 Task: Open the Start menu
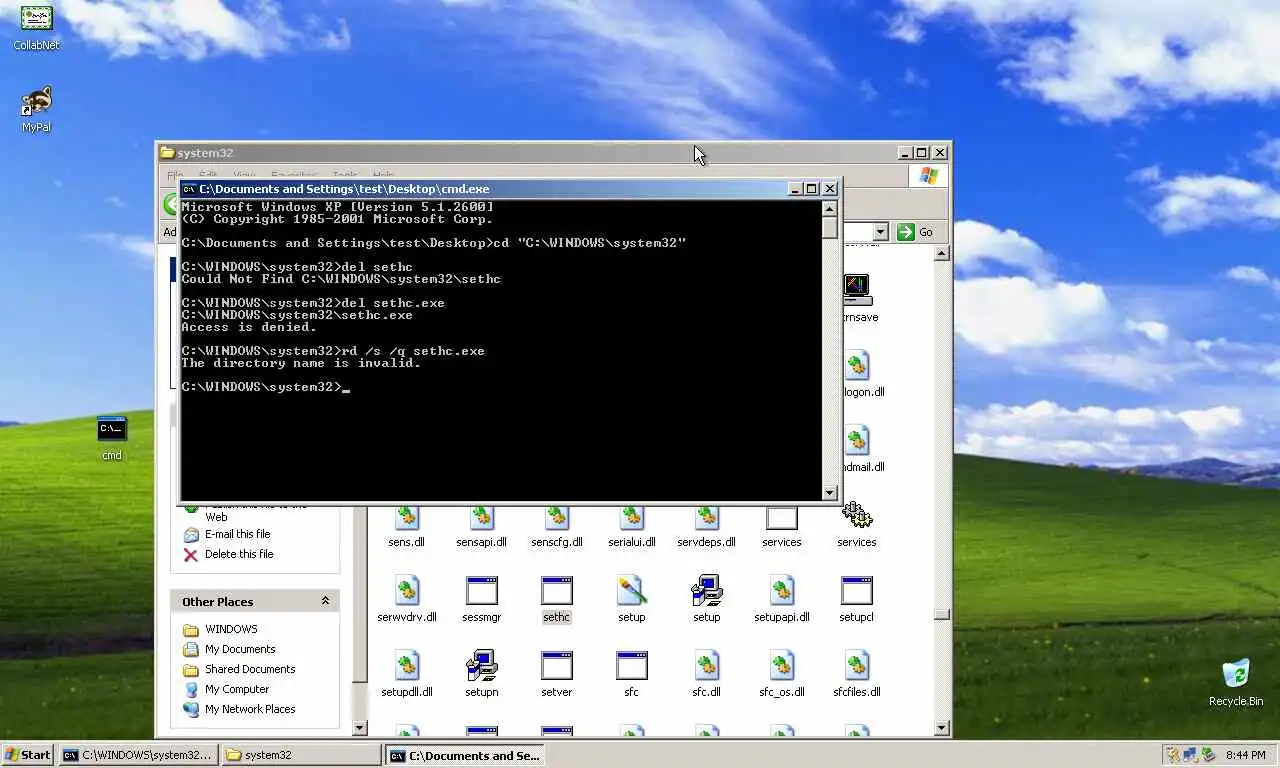pyautogui.click(x=28, y=755)
